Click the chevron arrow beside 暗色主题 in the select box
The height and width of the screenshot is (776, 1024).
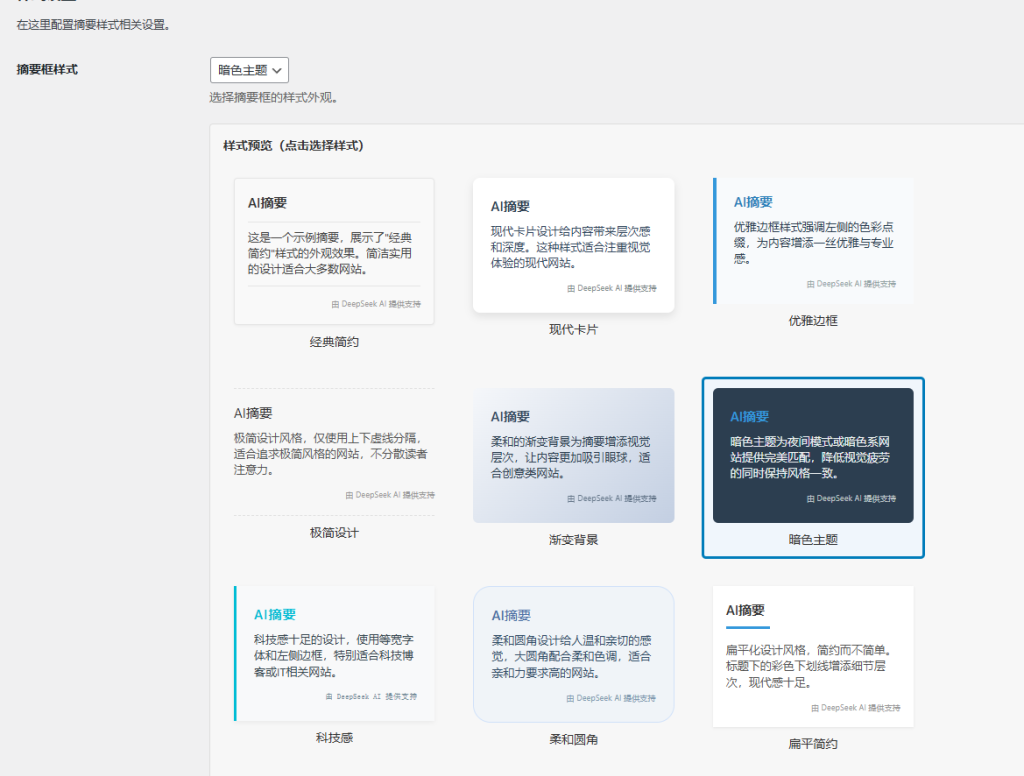click(x=277, y=70)
